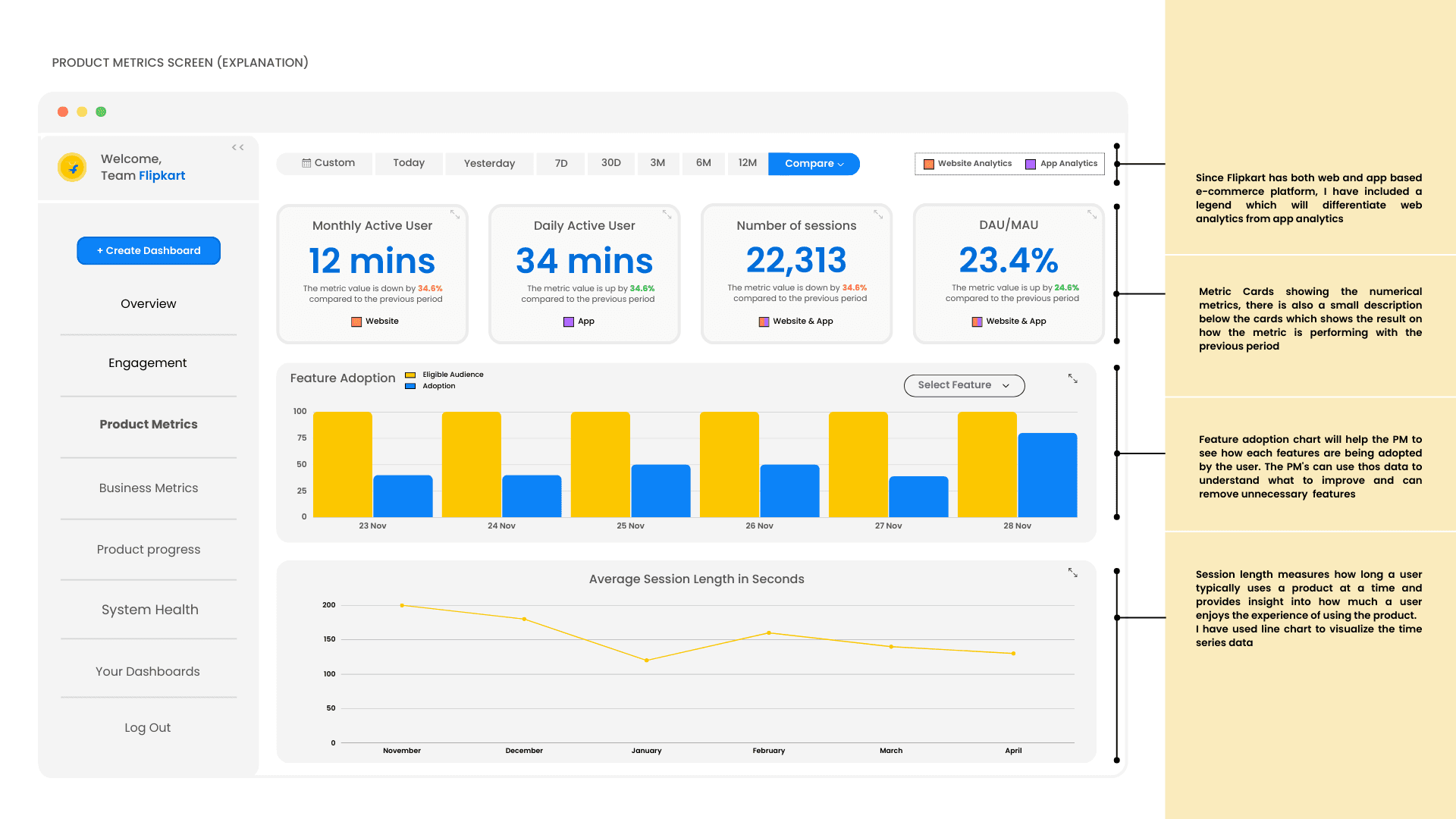Click the Website Analytics legend swatch
1456x819 pixels.
point(929,164)
